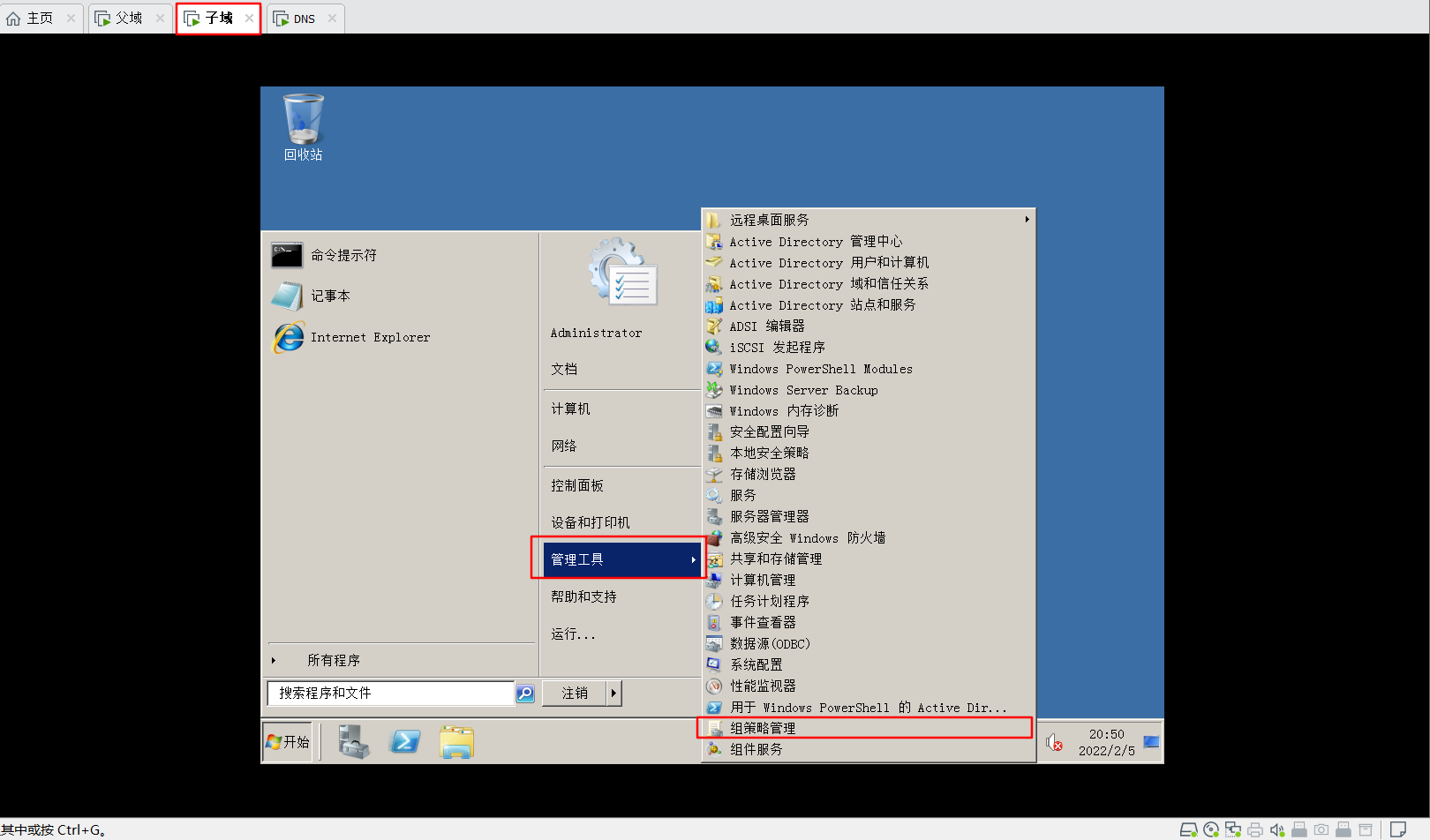
Task: Select 用于 Windows PowerShell 的 Active Dir... entry
Action: [x=869, y=708]
